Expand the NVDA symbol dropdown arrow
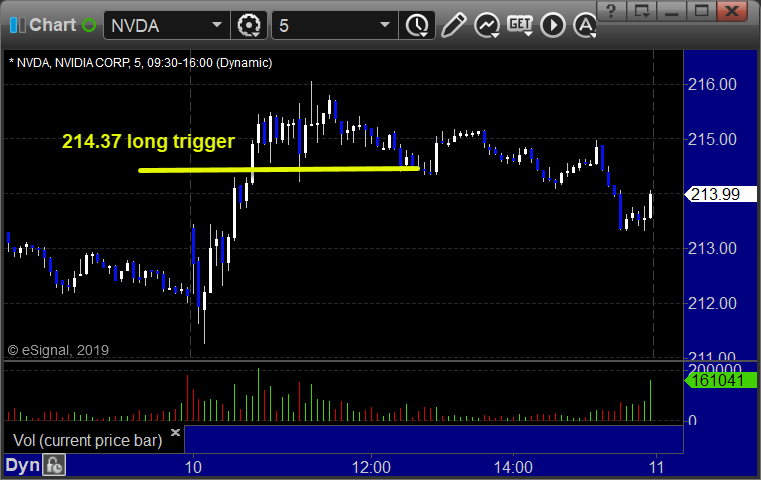 216,25
